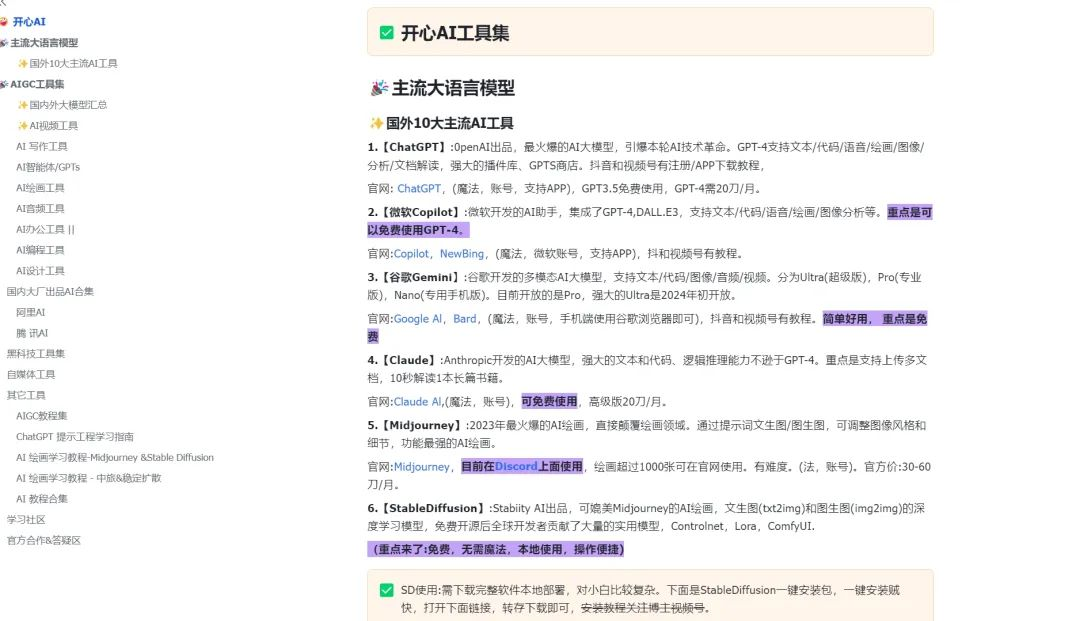
Task: Open the Midjourney official link
Action: [x=421, y=466]
